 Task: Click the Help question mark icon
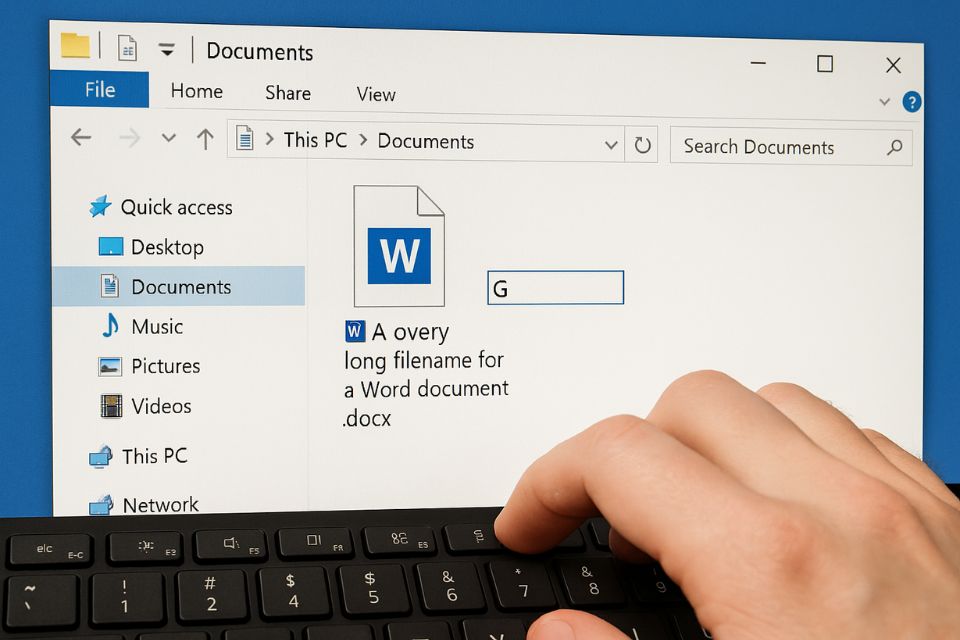(x=911, y=101)
